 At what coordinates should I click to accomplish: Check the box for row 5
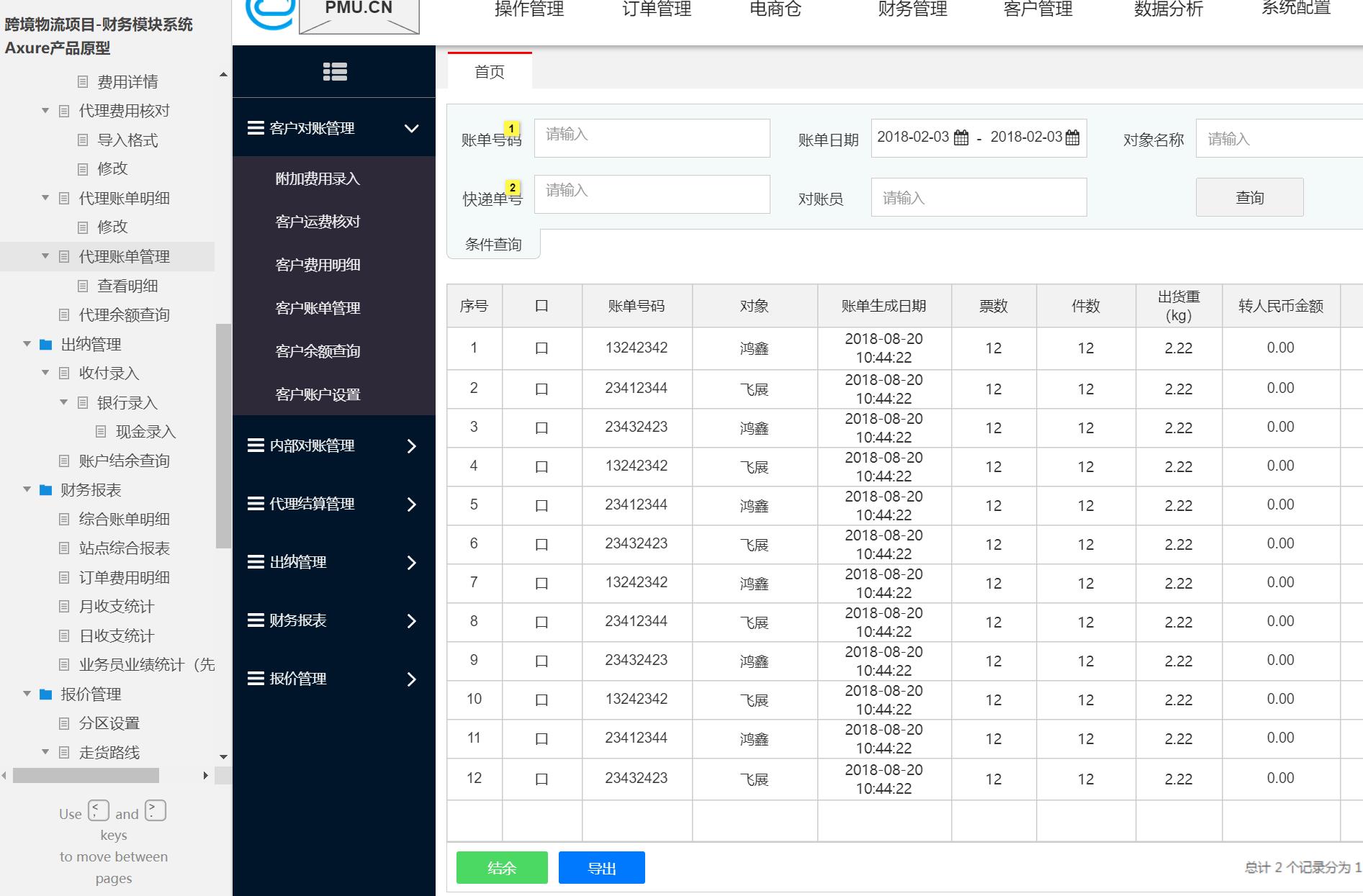coord(542,506)
